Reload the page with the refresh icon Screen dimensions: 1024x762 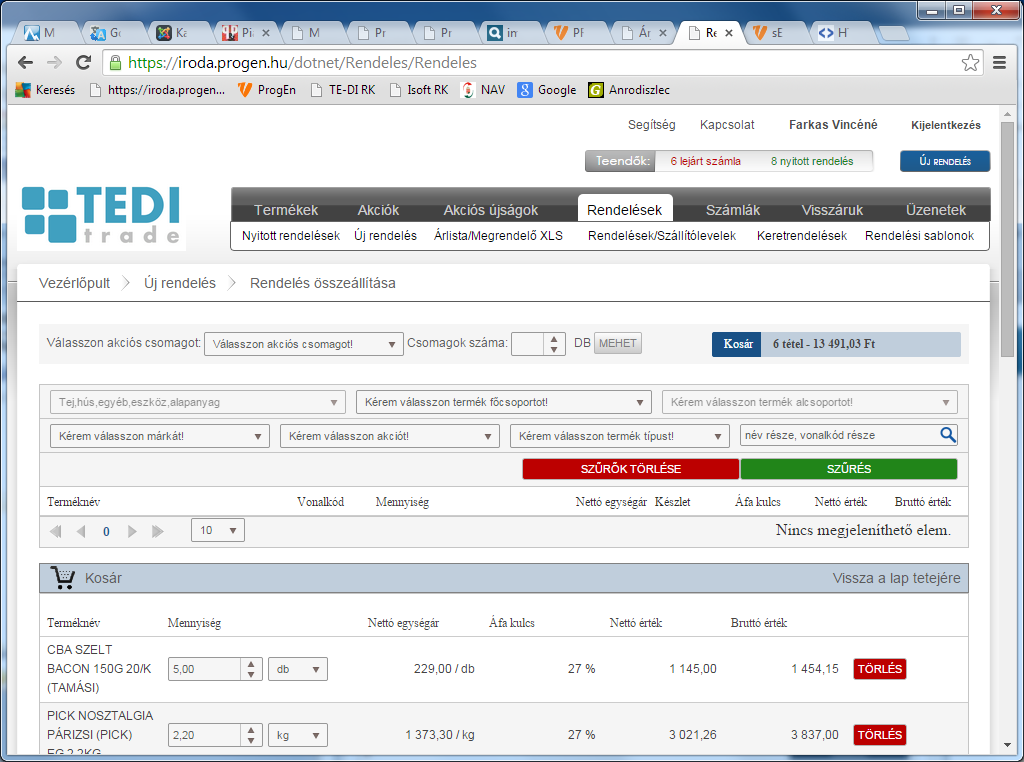83,63
